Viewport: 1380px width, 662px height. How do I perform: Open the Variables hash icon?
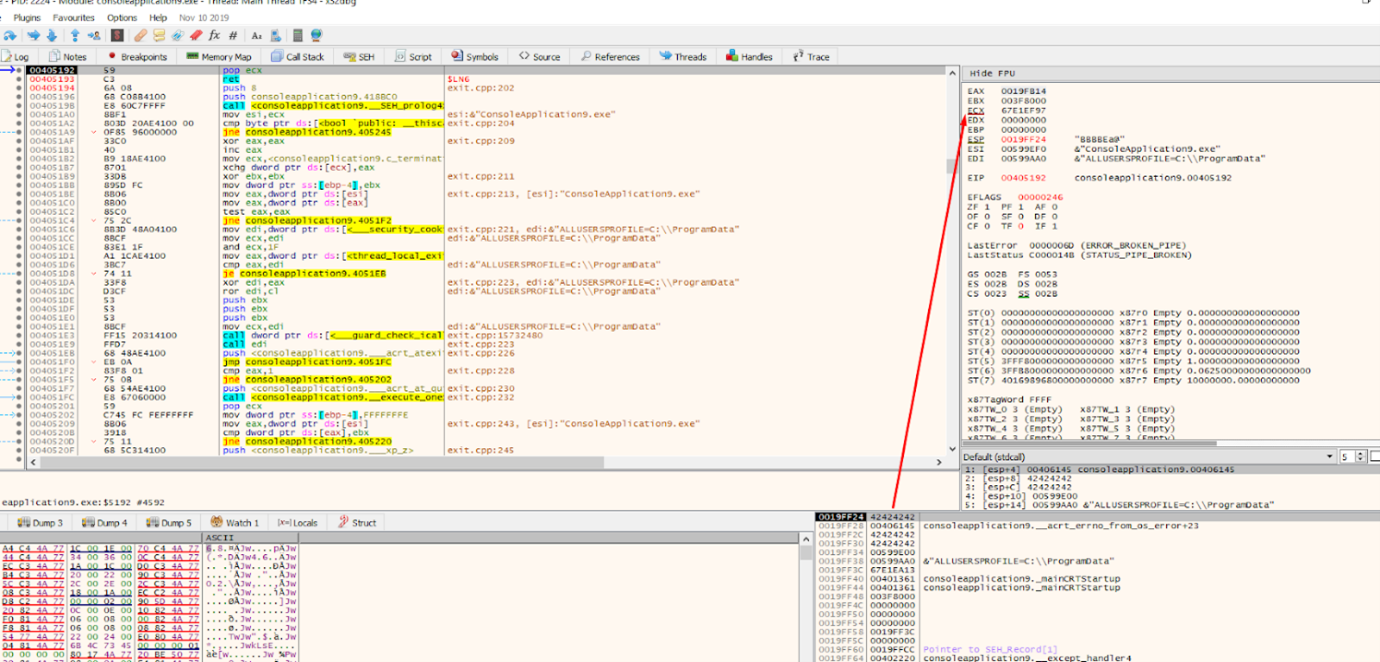(233, 36)
